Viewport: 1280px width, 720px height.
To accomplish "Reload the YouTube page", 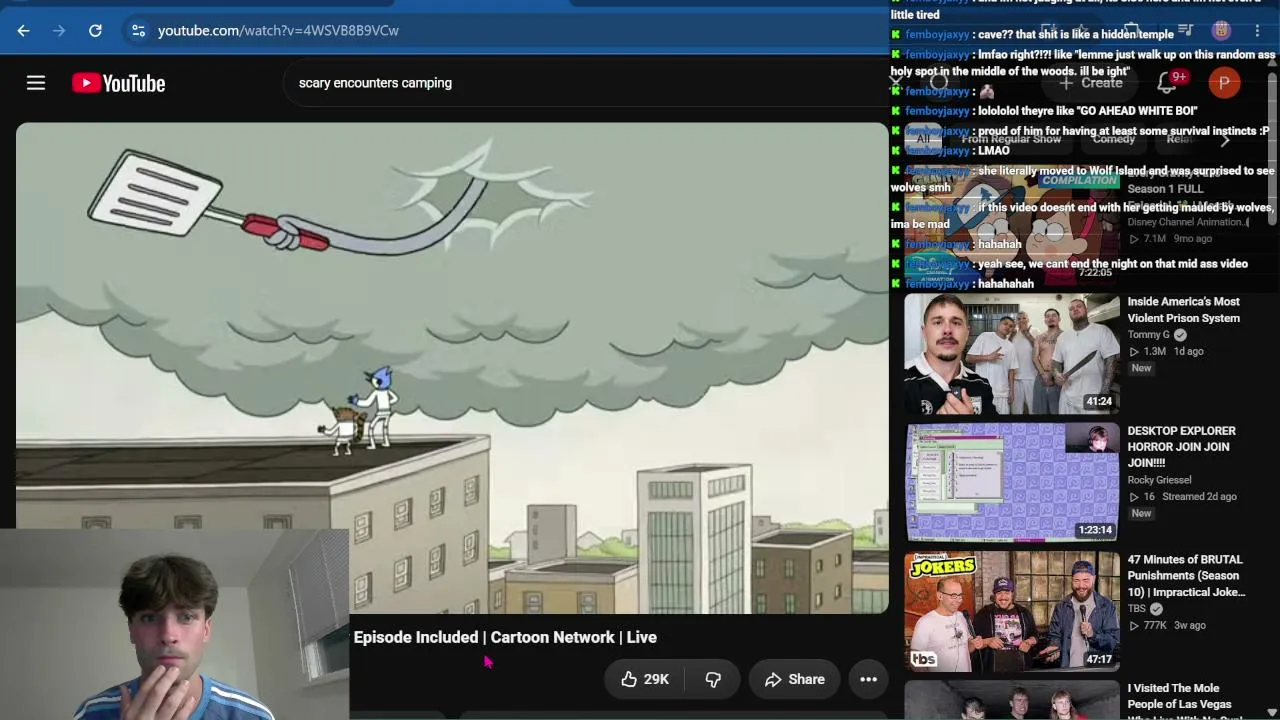I will [x=95, y=31].
